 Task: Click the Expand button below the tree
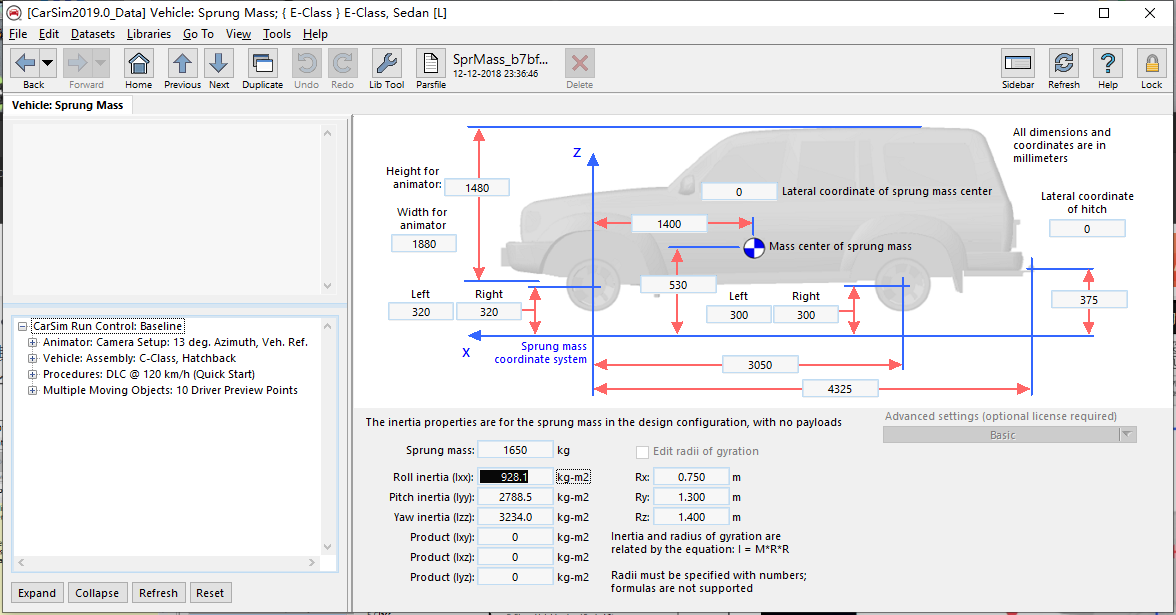pyautogui.click(x=37, y=592)
